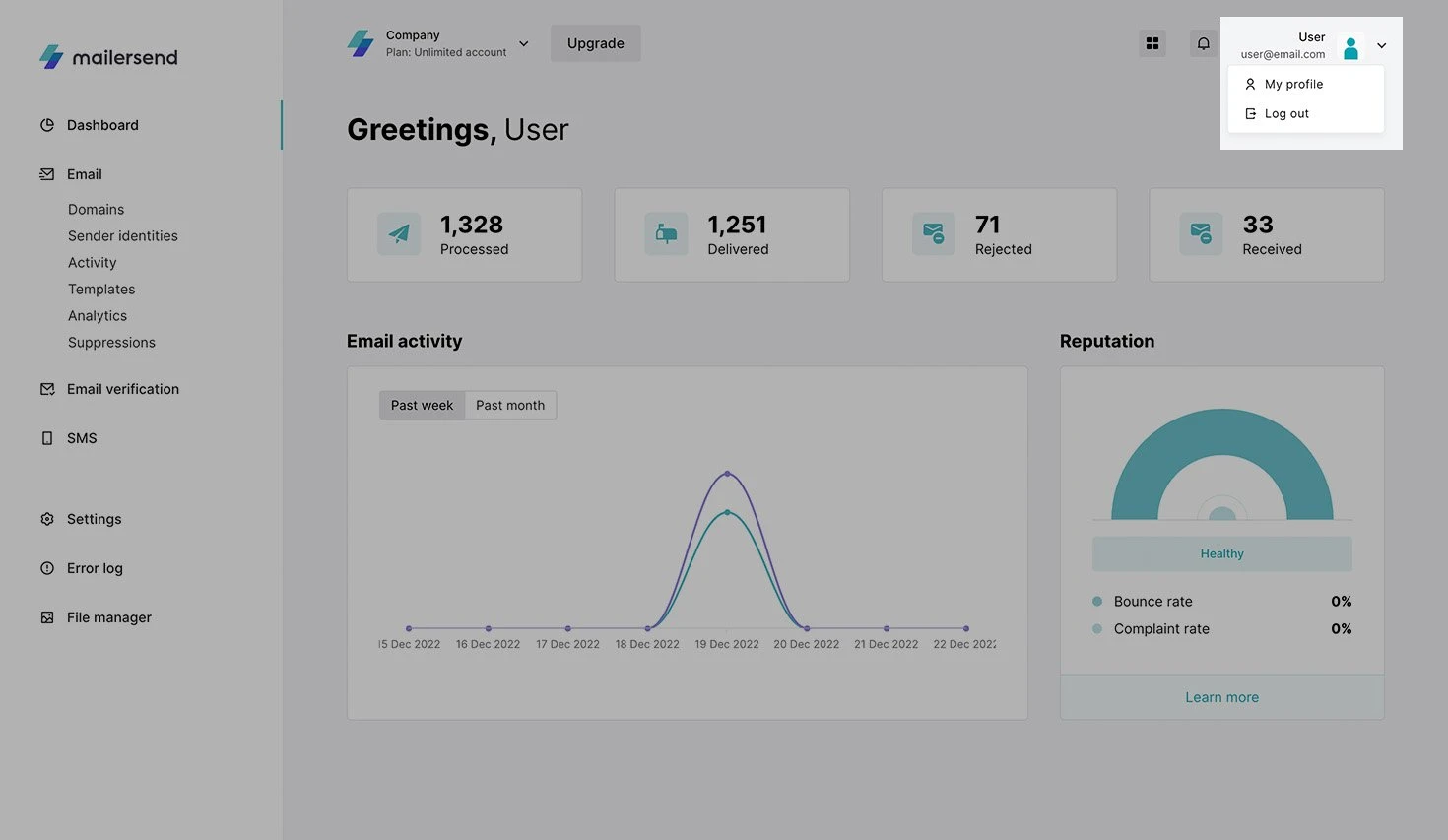
Task: Click the Rejected envelope icon
Action: (x=933, y=234)
